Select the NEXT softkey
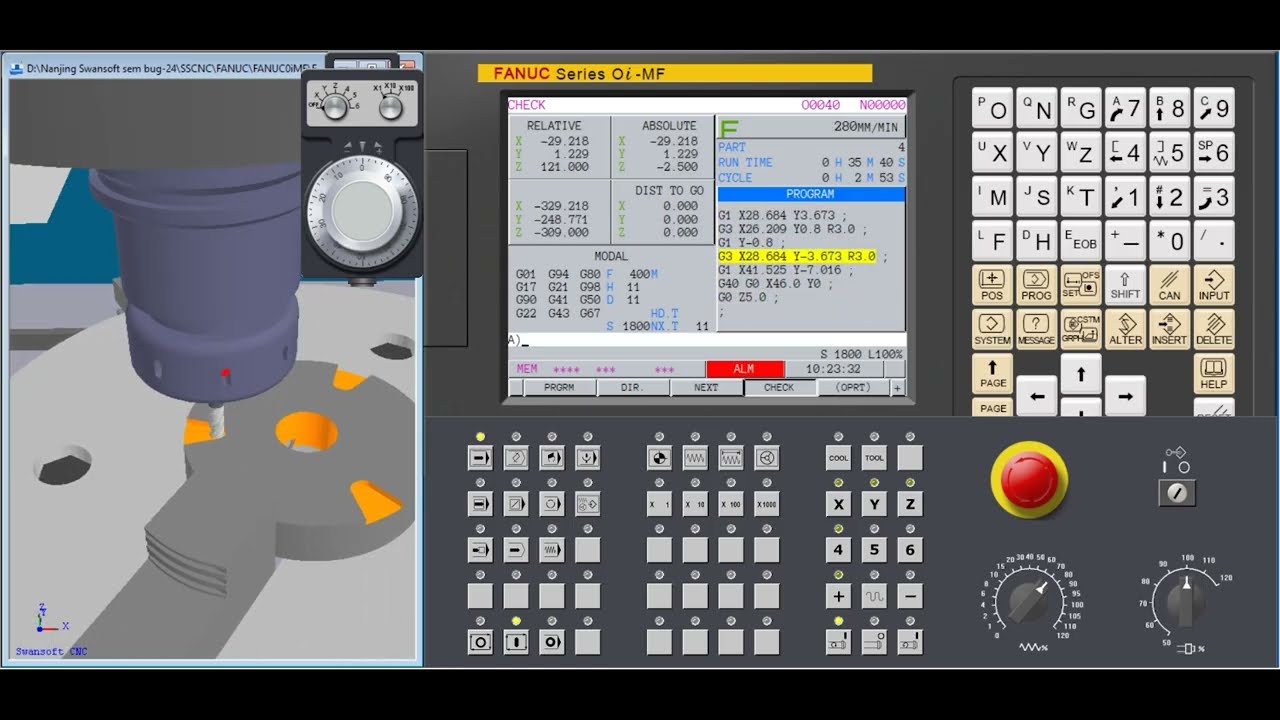This screenshot has height=720, width=1280. click(706, 388)
